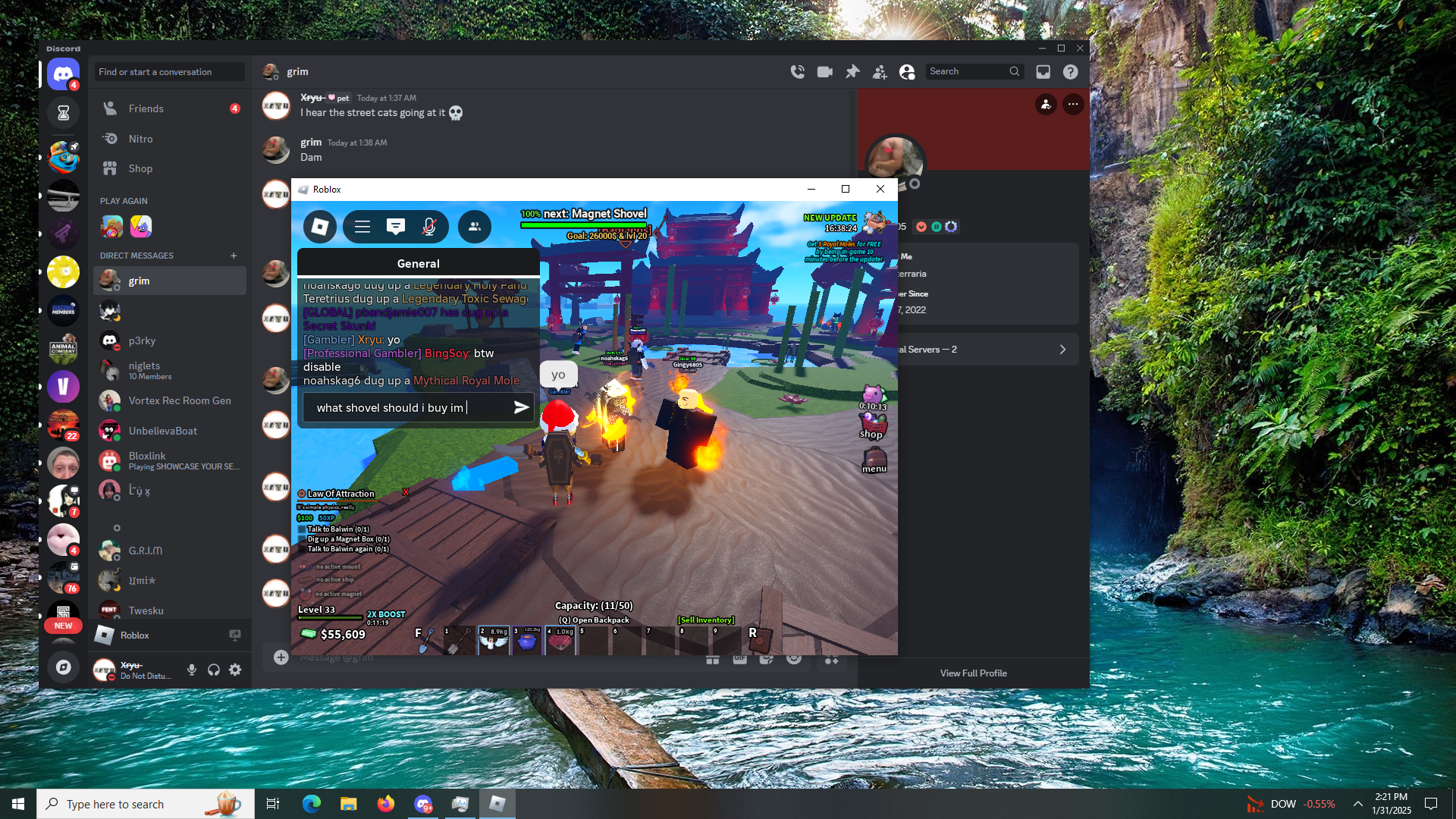Screen dimensions: 1456x819
Task: Click the Magnet Shovel progress bar
Action: point(584,224)
